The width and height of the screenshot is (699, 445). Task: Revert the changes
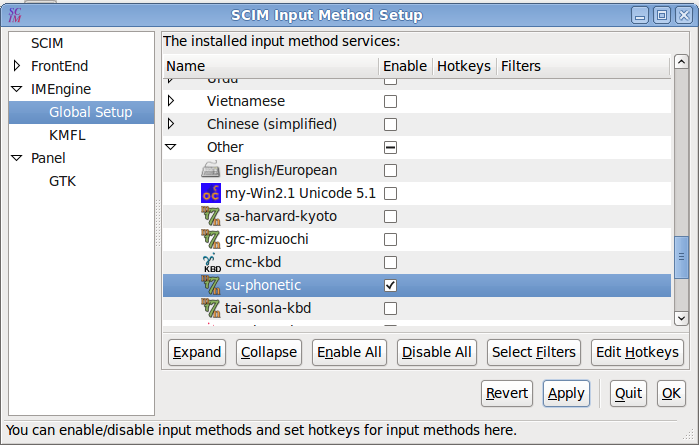tap(507, 393)
